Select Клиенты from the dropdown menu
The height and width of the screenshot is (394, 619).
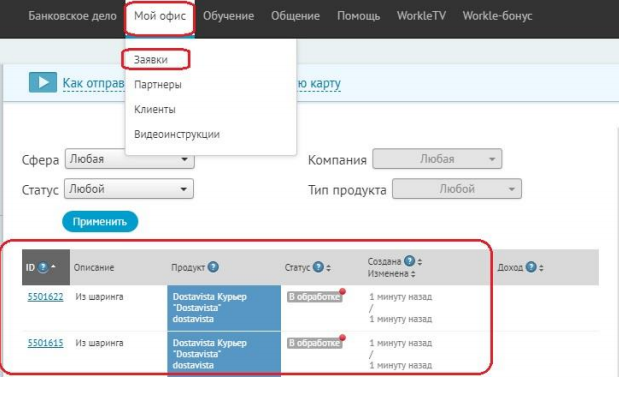[x=155, y=109]
